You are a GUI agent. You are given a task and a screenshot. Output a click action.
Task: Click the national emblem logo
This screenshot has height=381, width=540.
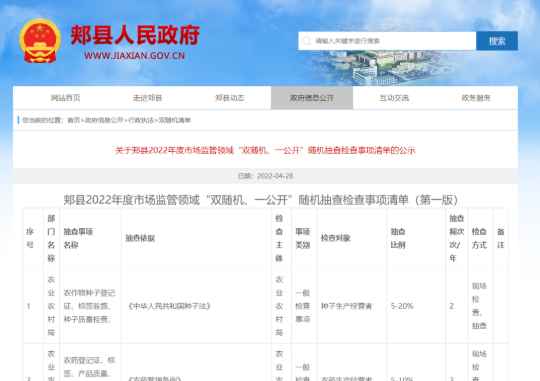[40, 41]
